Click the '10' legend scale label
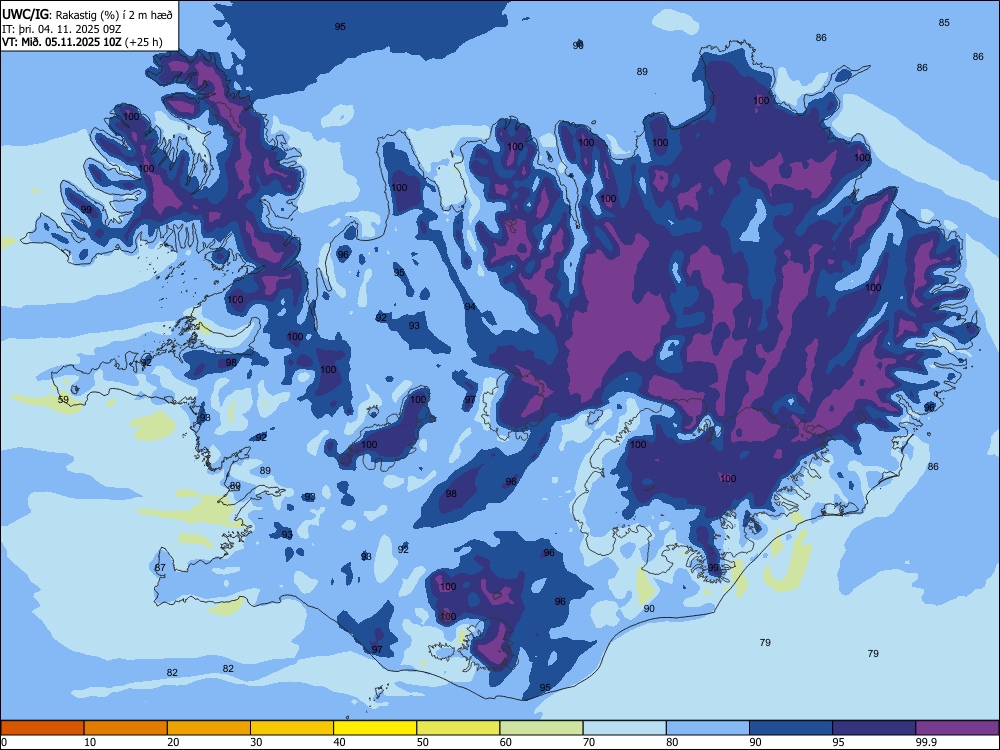The height and width of the screenshot is (750, 1000). point(91,742)
